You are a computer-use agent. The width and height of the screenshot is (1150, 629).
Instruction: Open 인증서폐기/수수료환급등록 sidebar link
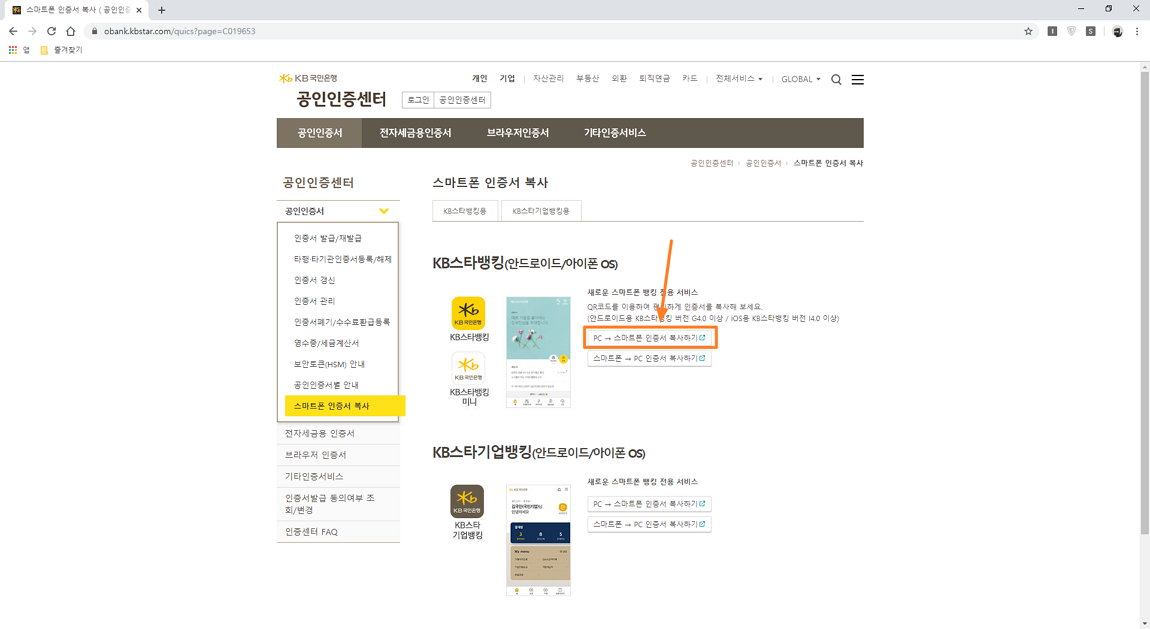tap(342, 322)
